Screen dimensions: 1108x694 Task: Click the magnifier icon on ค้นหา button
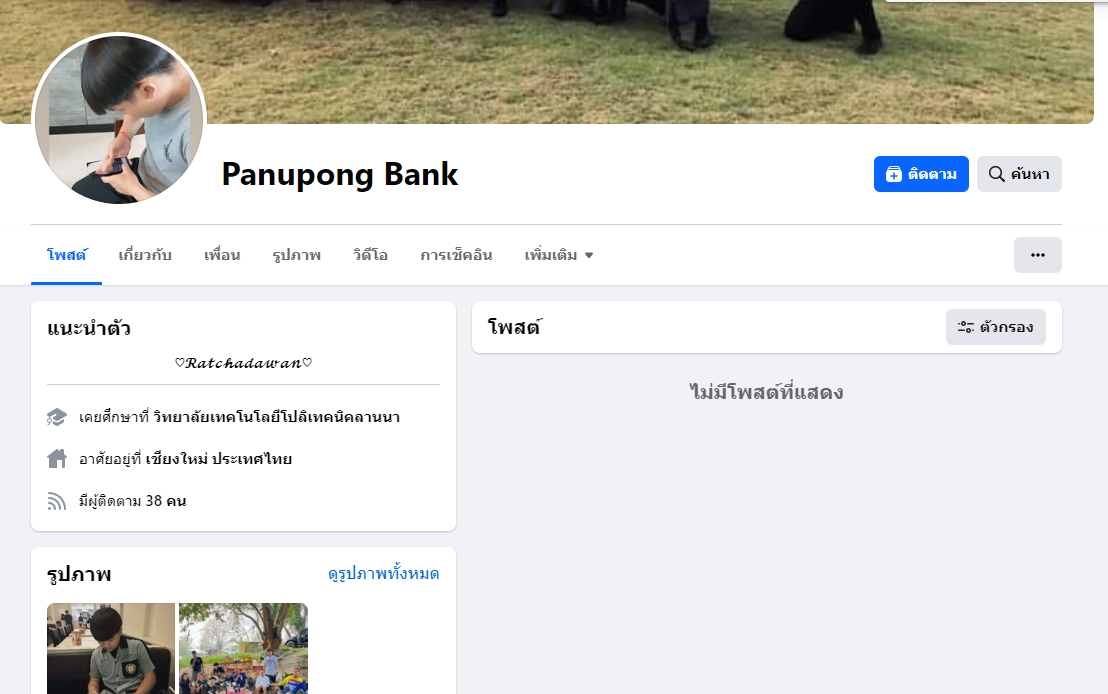pos(996,174)
